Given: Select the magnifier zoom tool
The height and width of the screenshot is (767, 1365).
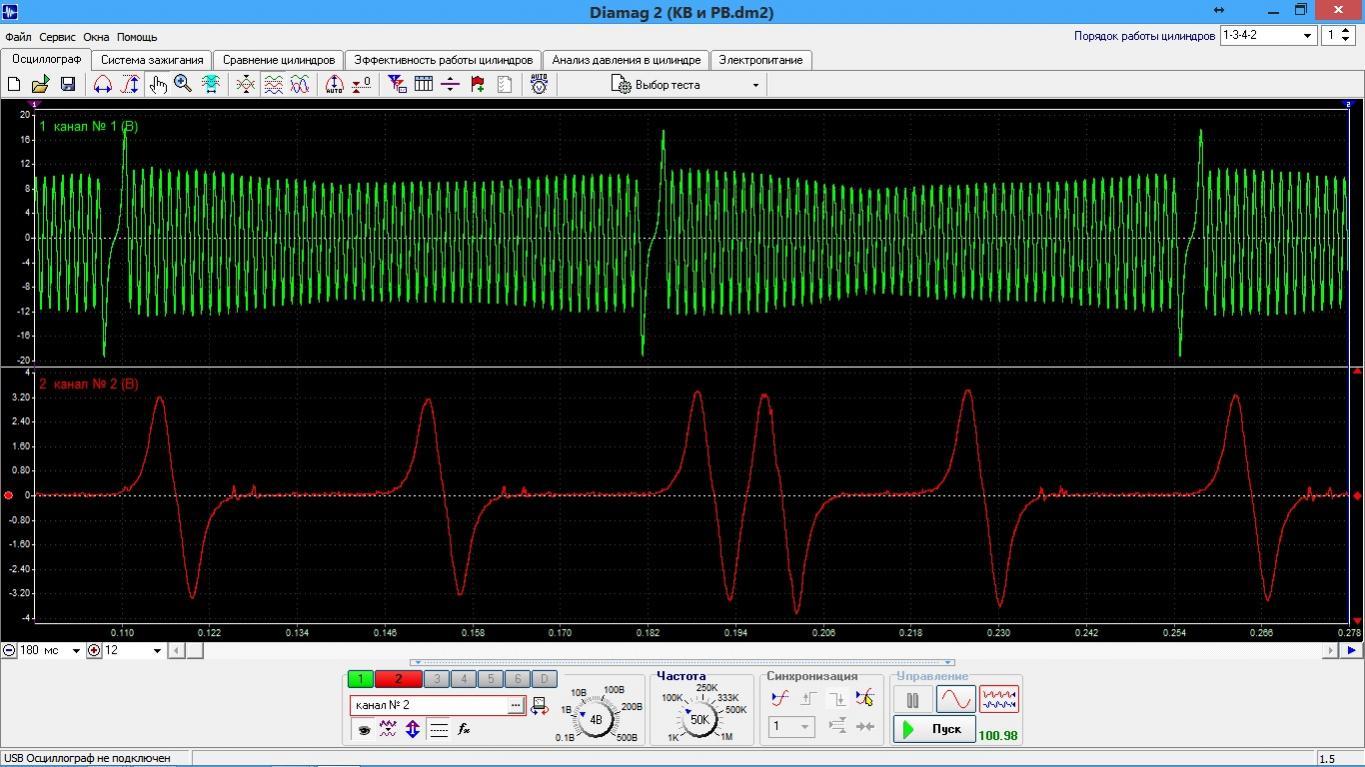Looking at the screenshot, I should tap(183, 85).
